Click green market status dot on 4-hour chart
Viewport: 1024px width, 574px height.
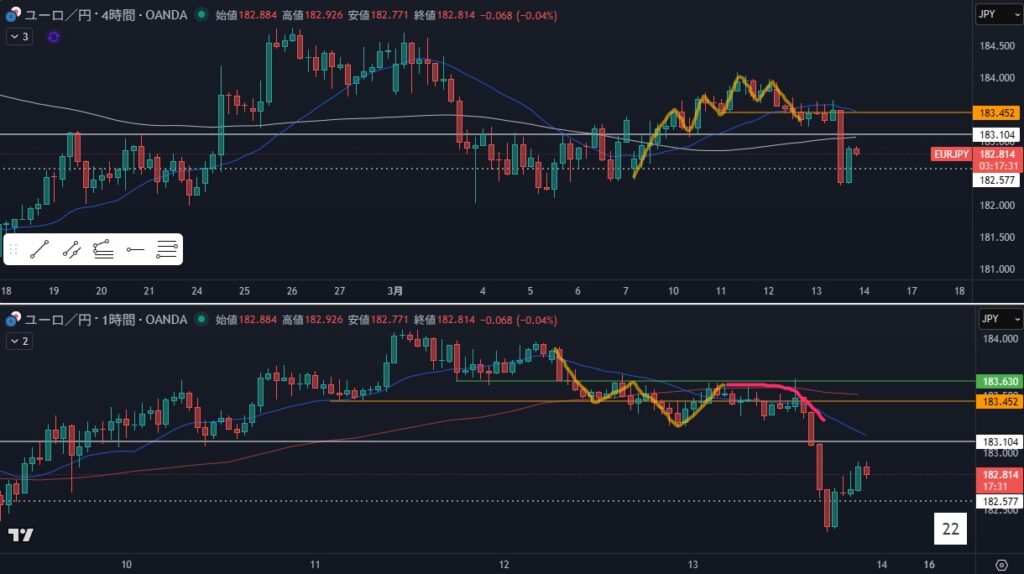coord(202,16)
